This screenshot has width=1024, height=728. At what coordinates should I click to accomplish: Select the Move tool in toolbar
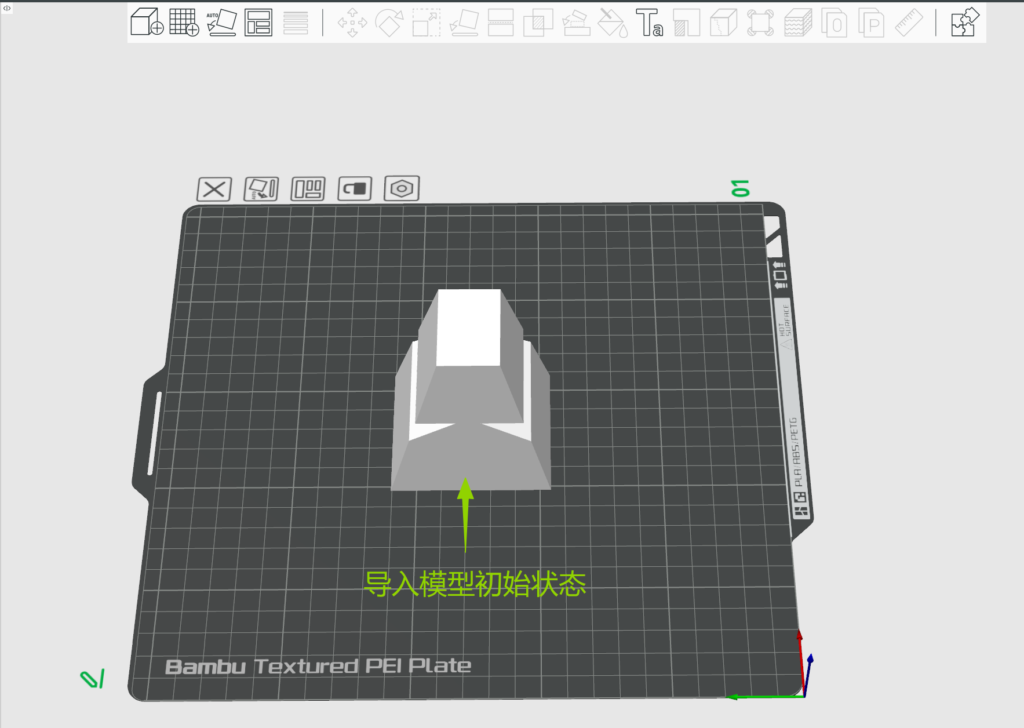coord(352,22)
